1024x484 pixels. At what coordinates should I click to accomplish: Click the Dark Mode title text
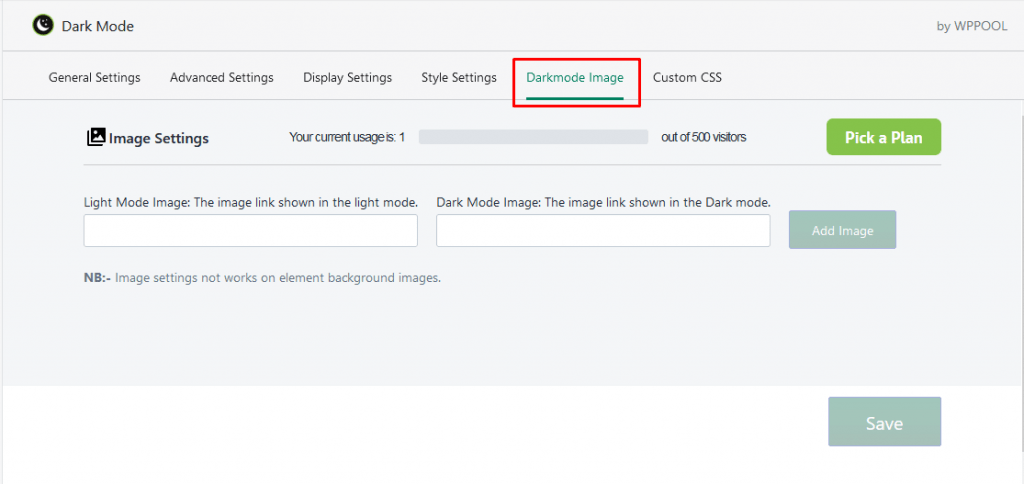tap(98, 27)
